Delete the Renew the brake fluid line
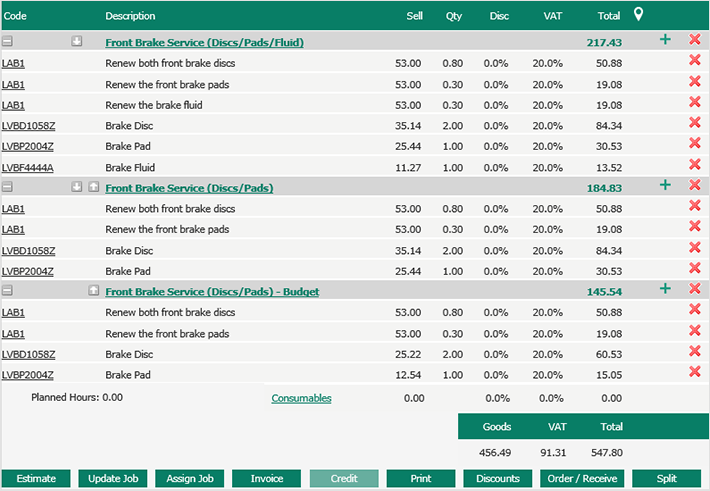The width and height of the screenshot is (710, 491). 694,103
